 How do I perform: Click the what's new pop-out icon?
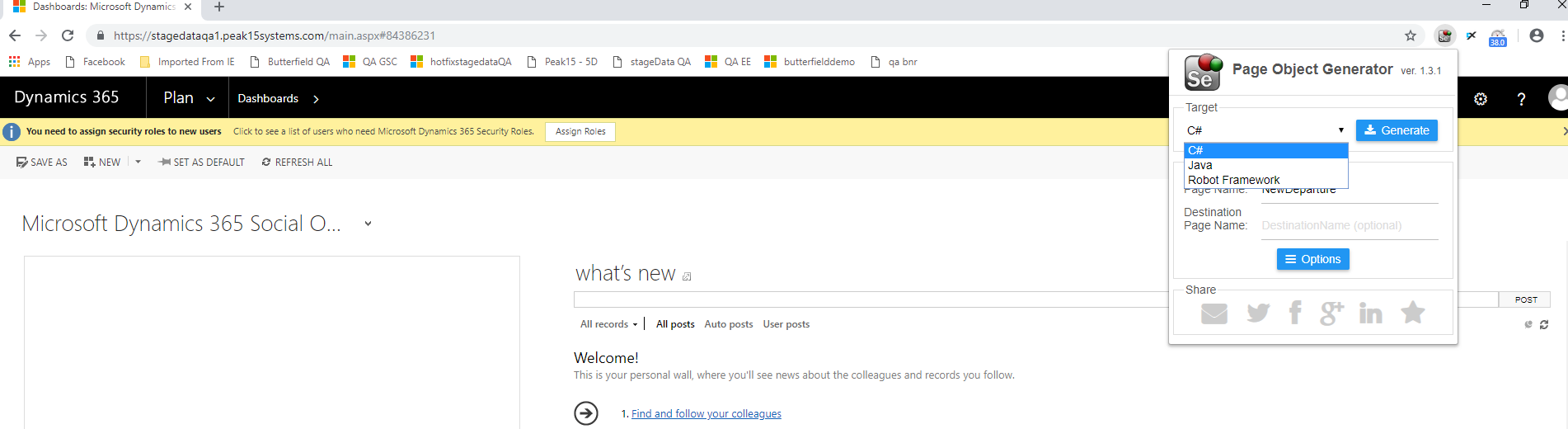click(687, 276)
